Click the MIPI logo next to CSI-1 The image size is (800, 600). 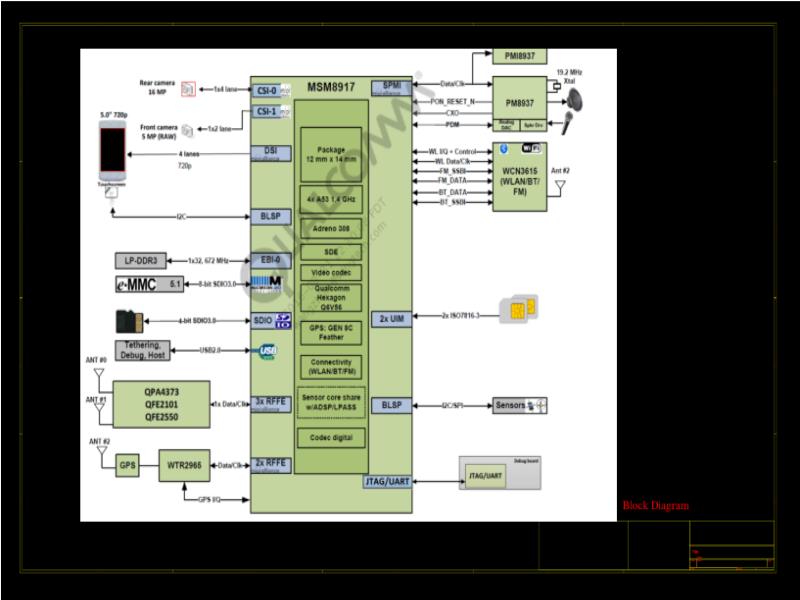pos(285,112)
